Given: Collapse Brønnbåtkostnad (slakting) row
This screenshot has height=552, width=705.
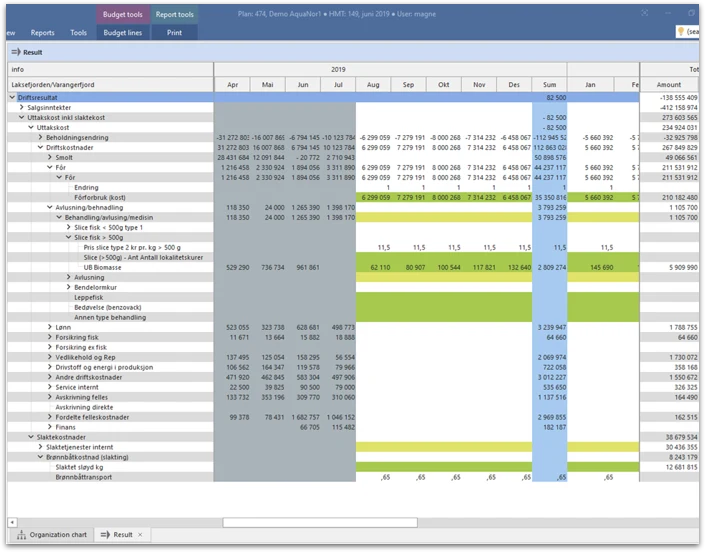Looking at the screenshot, I should point(40,457).
